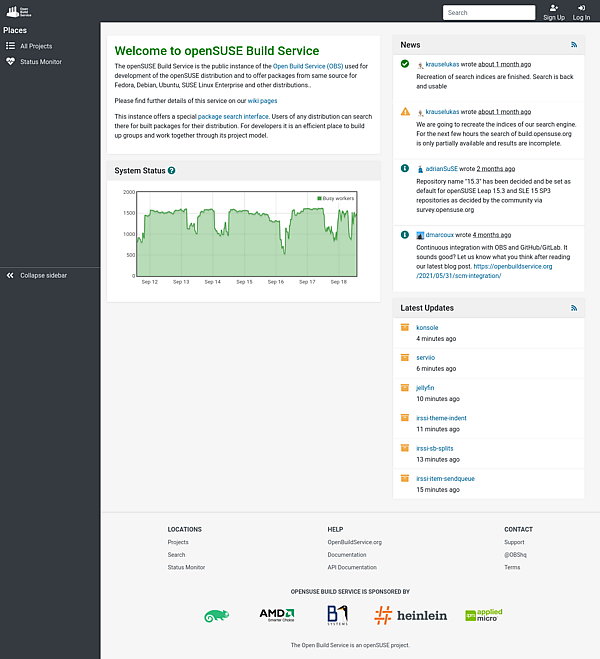This screenshot has width=600, height=659.
Task: Open the Open Build Service (OBS) link
Action: (x=308, y=66)
